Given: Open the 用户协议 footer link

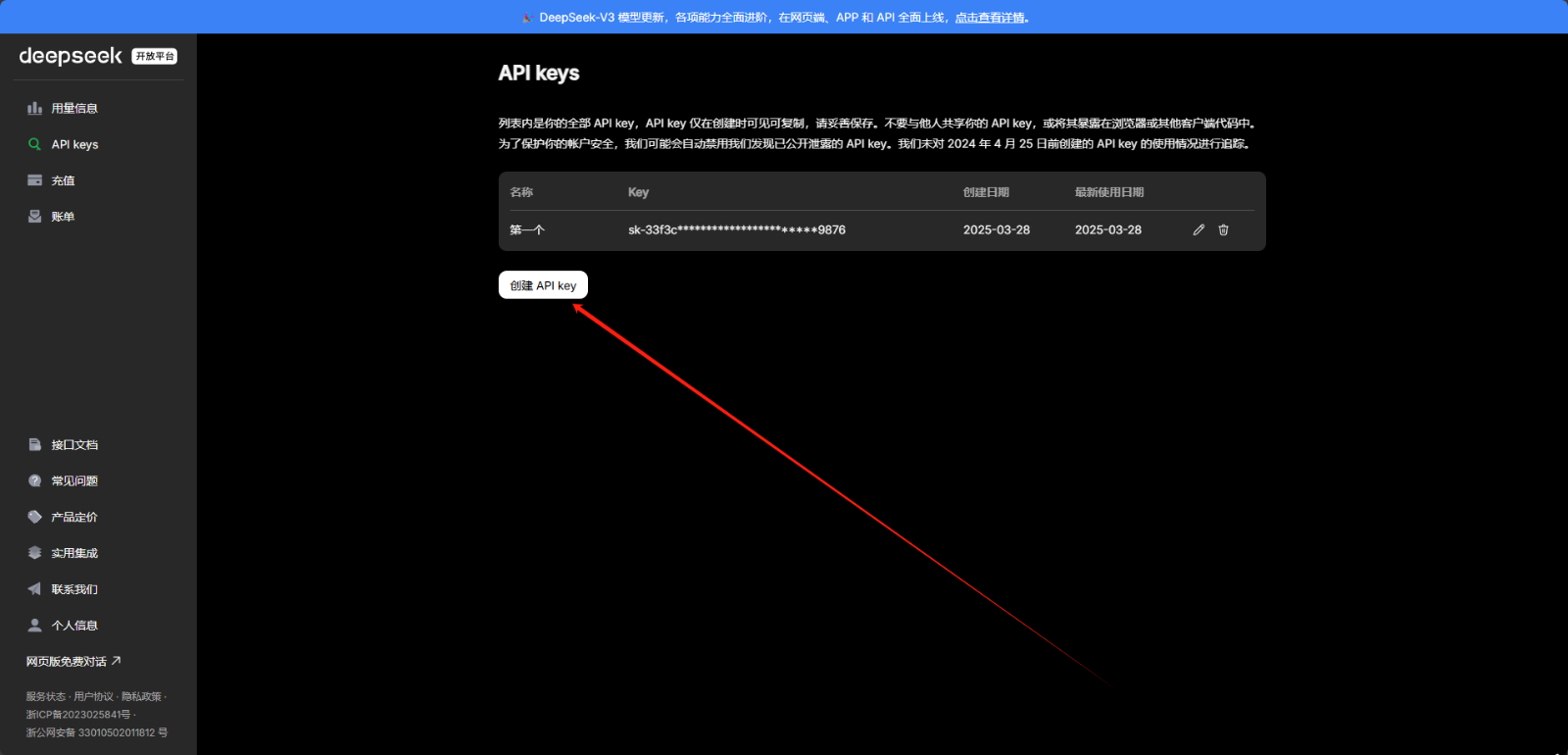Looking at the screenshot, I should click(93, 697).
